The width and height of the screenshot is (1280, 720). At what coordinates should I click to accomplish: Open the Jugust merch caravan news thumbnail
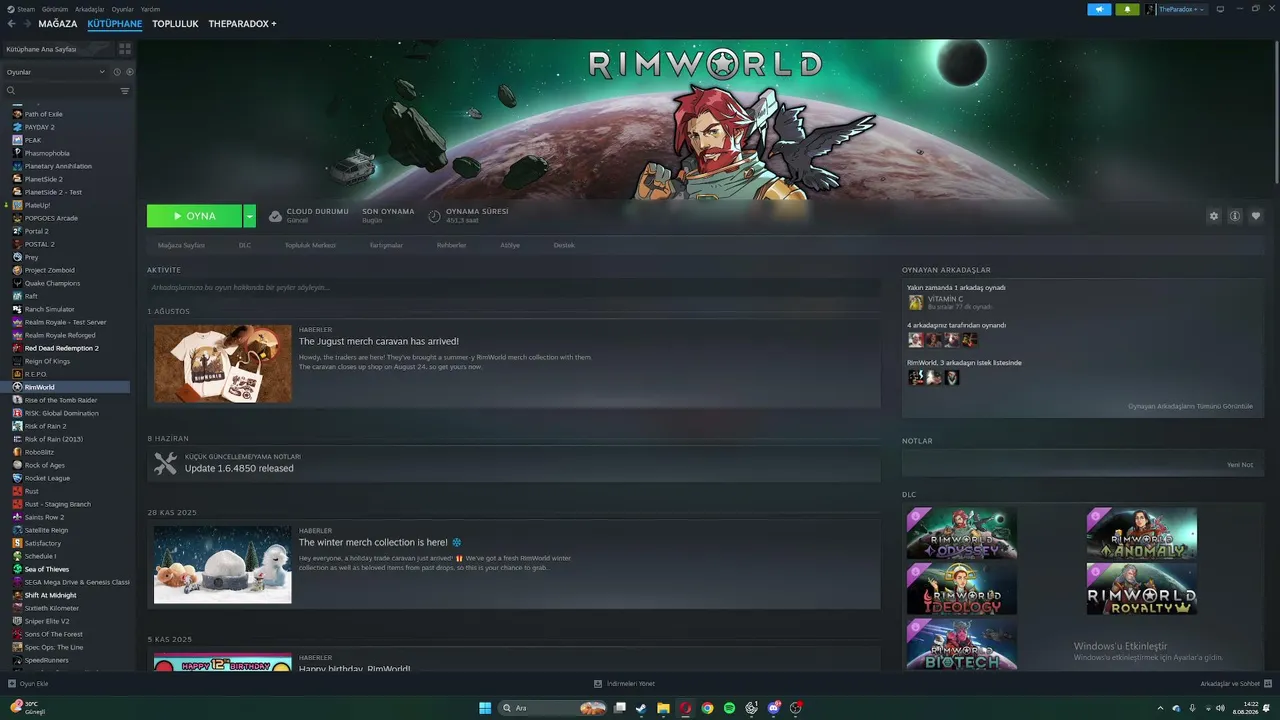click(x=223, y=364)
